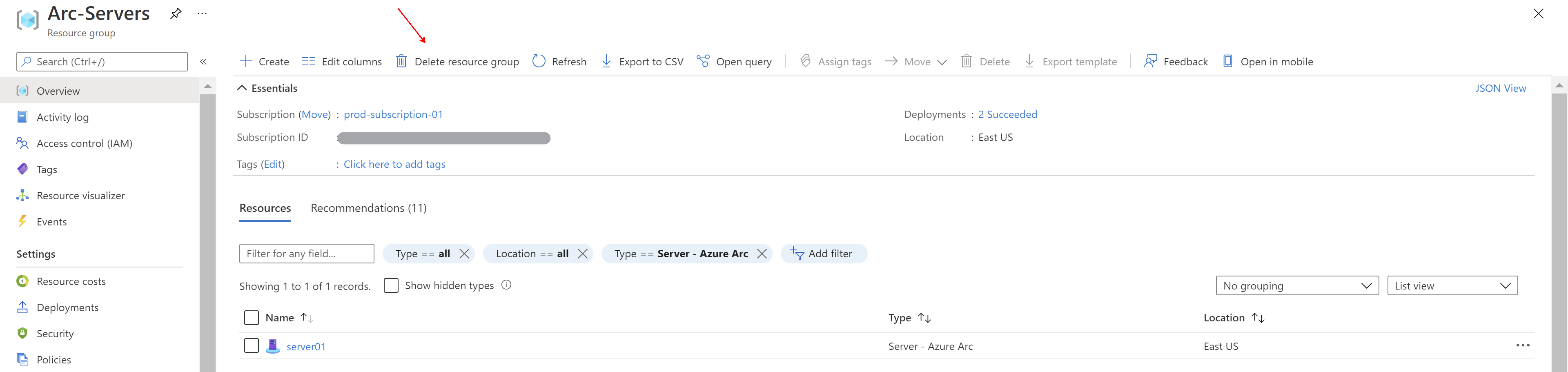Collapse the left navigation menu
Viewport: 1568px width, 372px height.
[204, 62]
